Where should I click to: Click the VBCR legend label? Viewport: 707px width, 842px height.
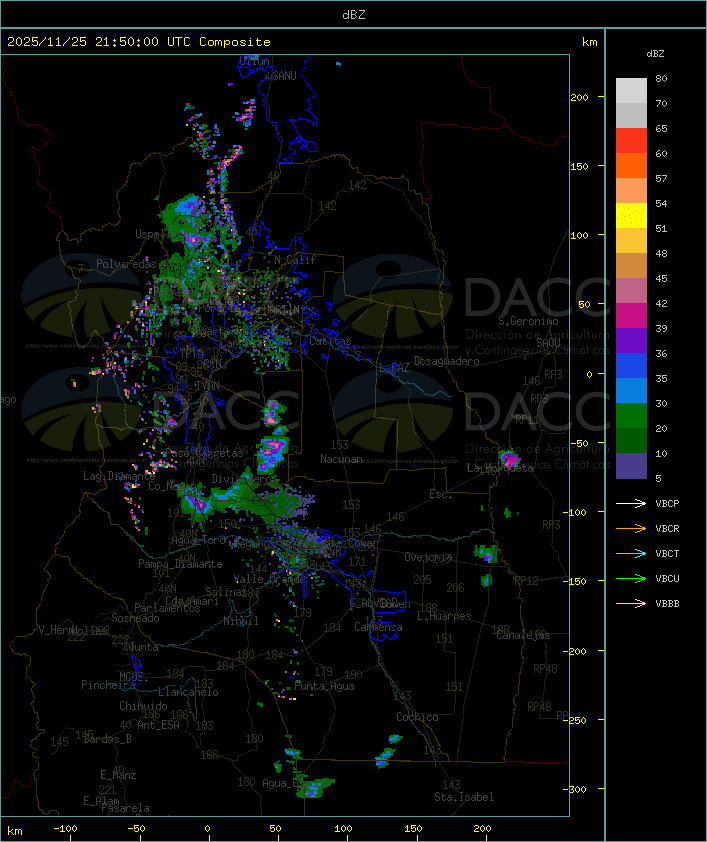coord(667,528)
